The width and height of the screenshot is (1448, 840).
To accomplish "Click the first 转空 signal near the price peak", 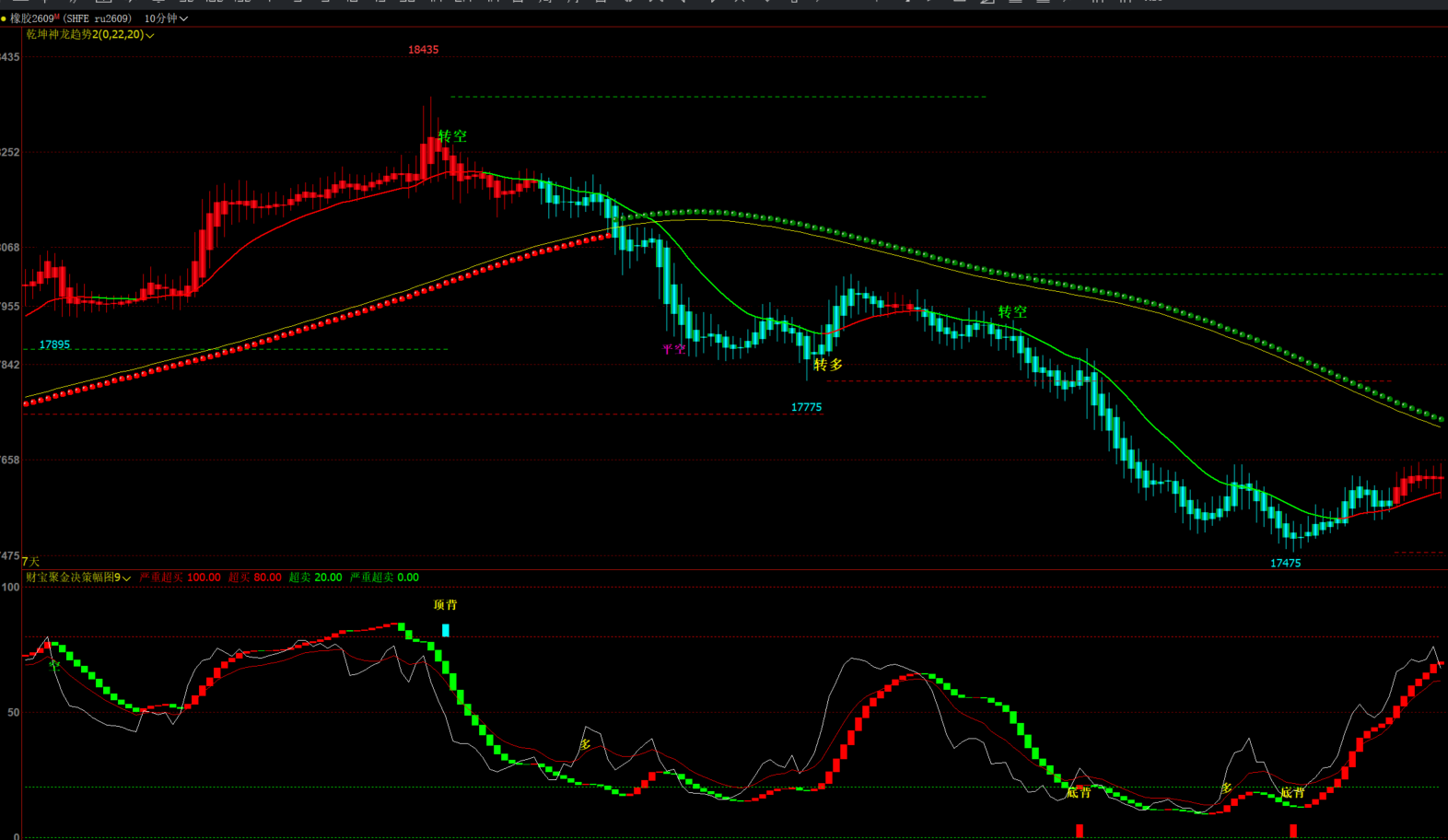I will (x=452, y=136).
